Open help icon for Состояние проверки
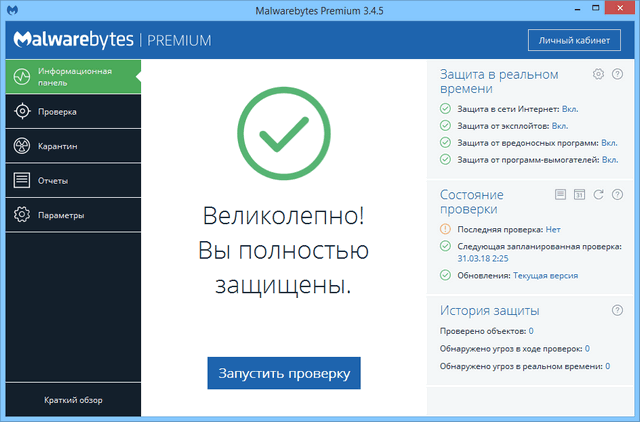Image resolution: width=640 pixels, height=422 pixels. click(617, 195)
